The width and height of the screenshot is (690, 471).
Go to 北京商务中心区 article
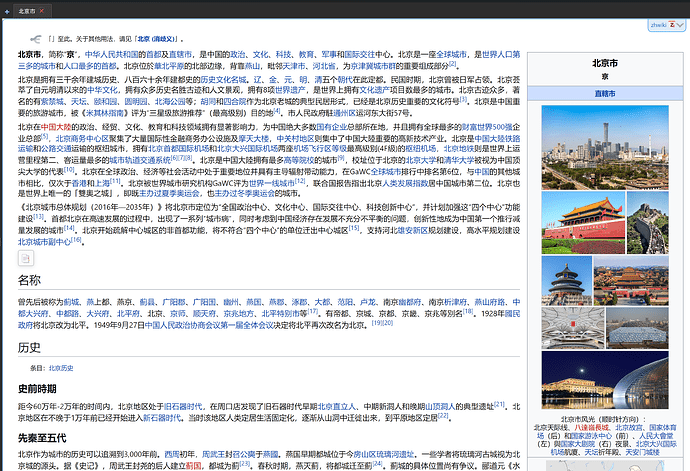tap(82, 138)
